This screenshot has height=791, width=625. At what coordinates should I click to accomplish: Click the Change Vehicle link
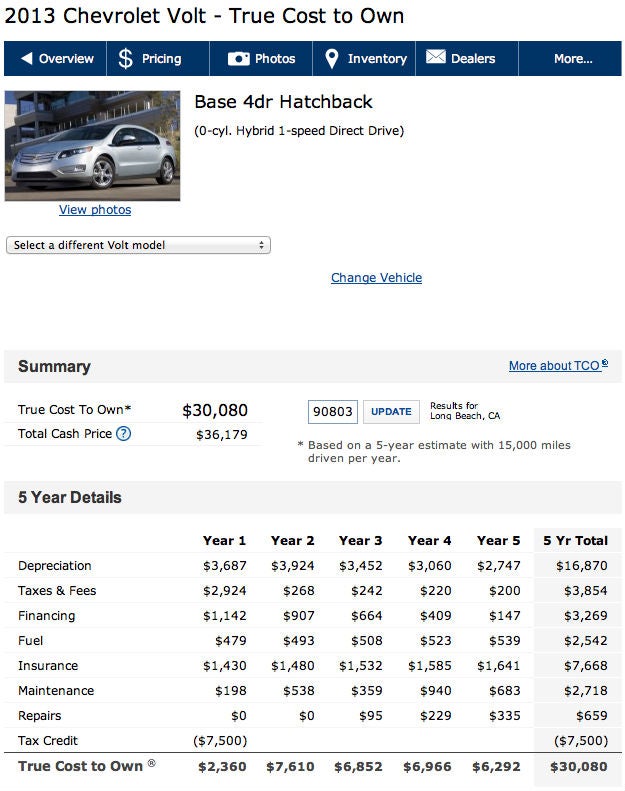(376, 277)
